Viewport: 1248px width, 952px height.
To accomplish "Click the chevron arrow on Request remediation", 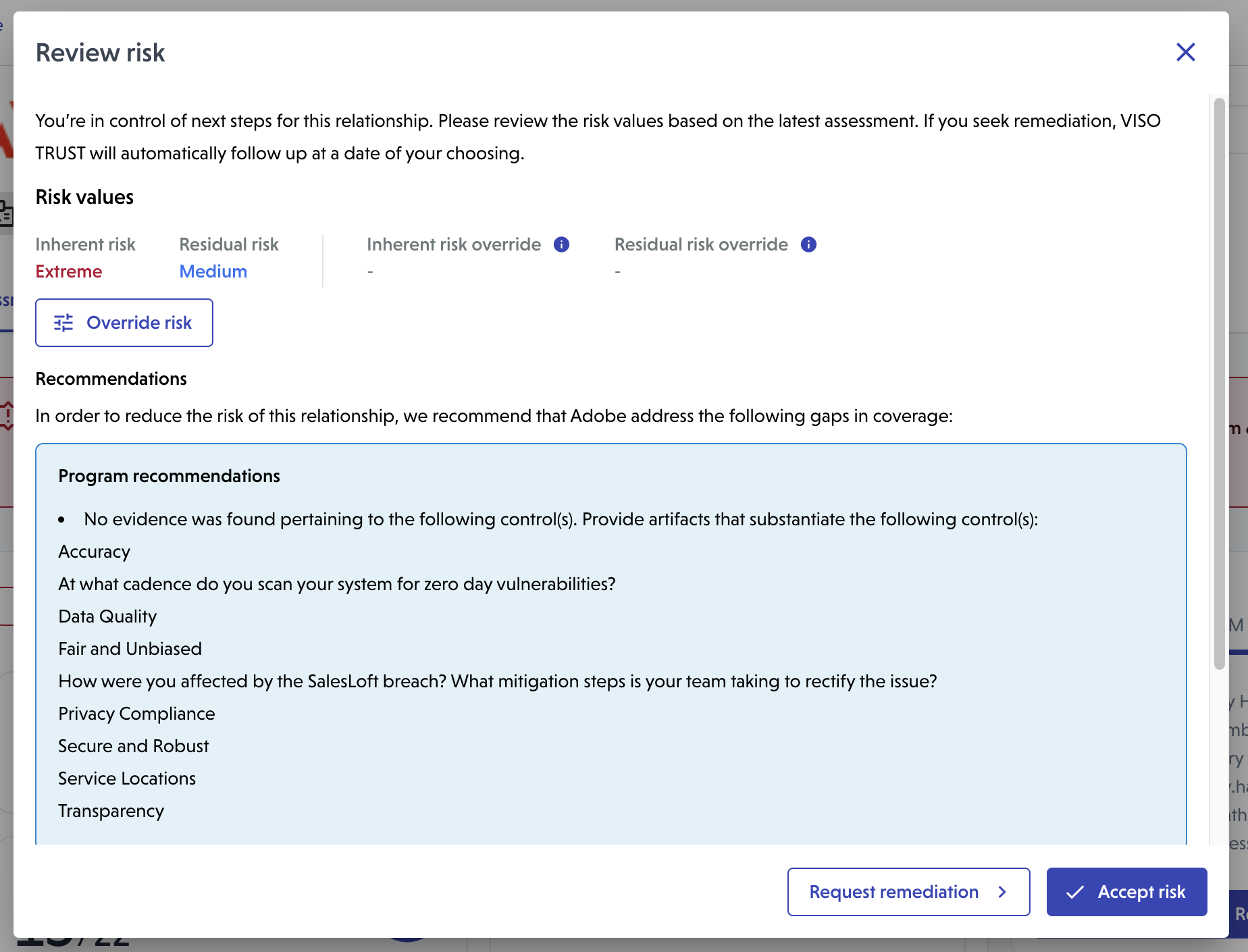I will click(1002, 892).
